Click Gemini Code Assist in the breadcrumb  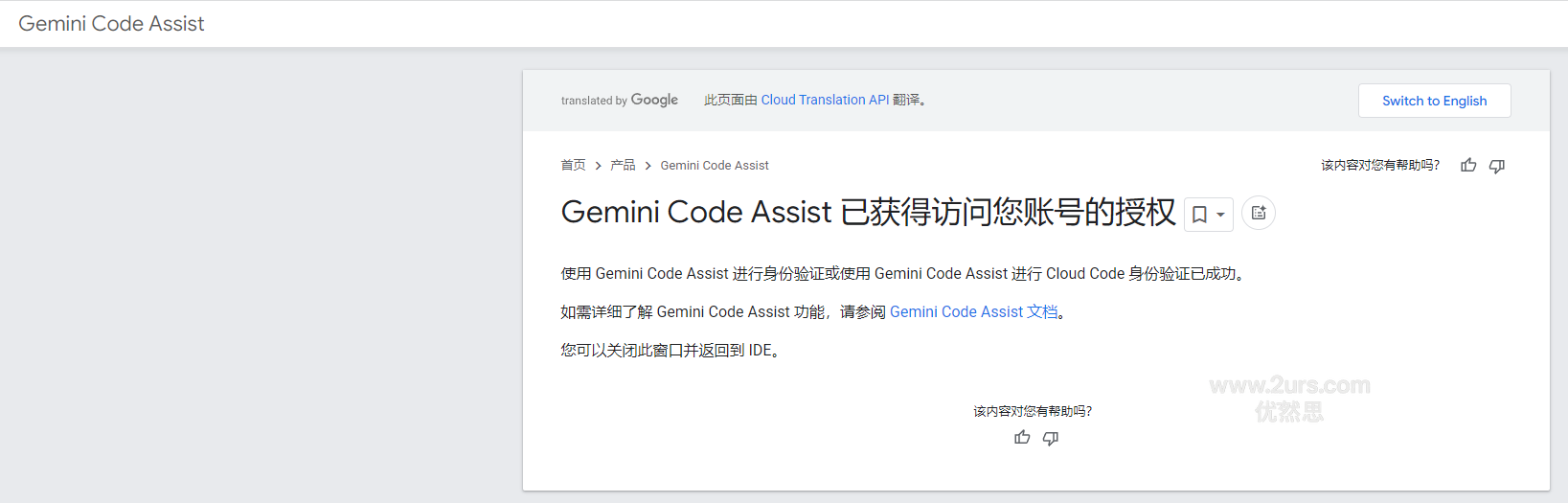pos(715,166)
